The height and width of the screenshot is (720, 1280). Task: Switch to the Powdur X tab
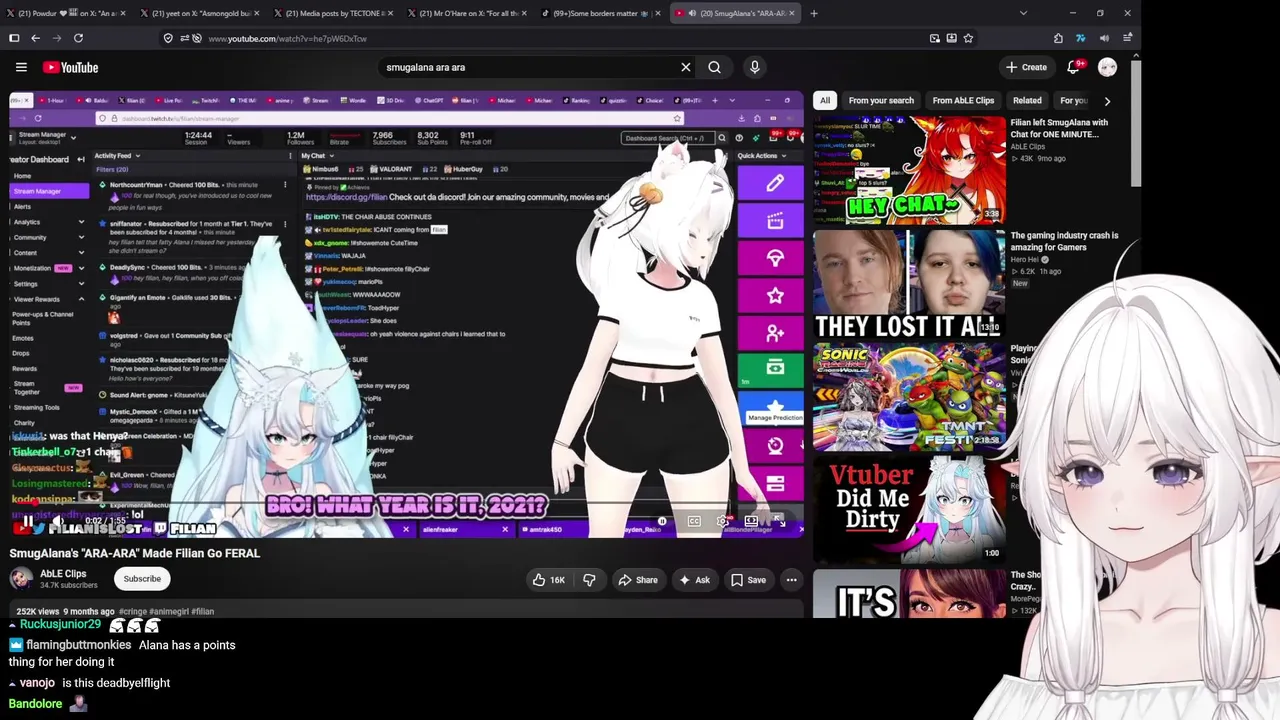click(66, 13)
